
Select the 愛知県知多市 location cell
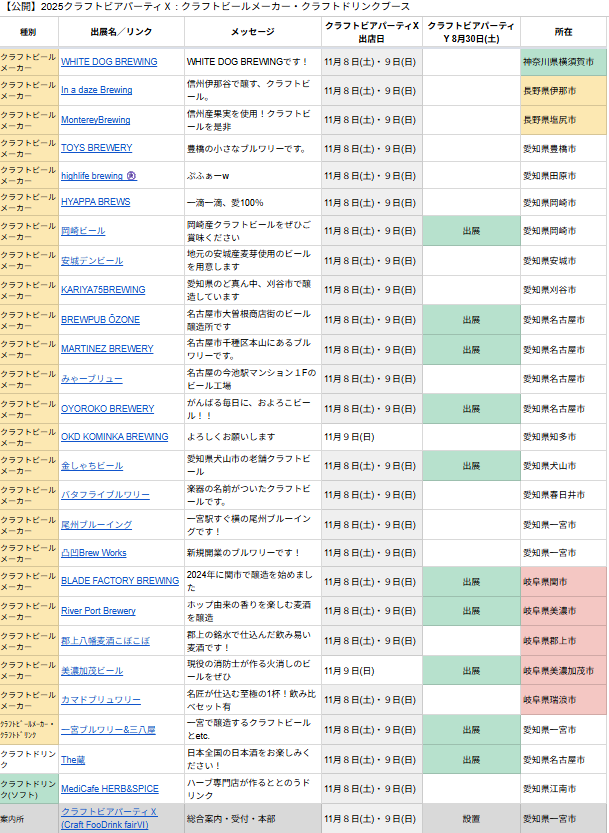coord(563,437)
